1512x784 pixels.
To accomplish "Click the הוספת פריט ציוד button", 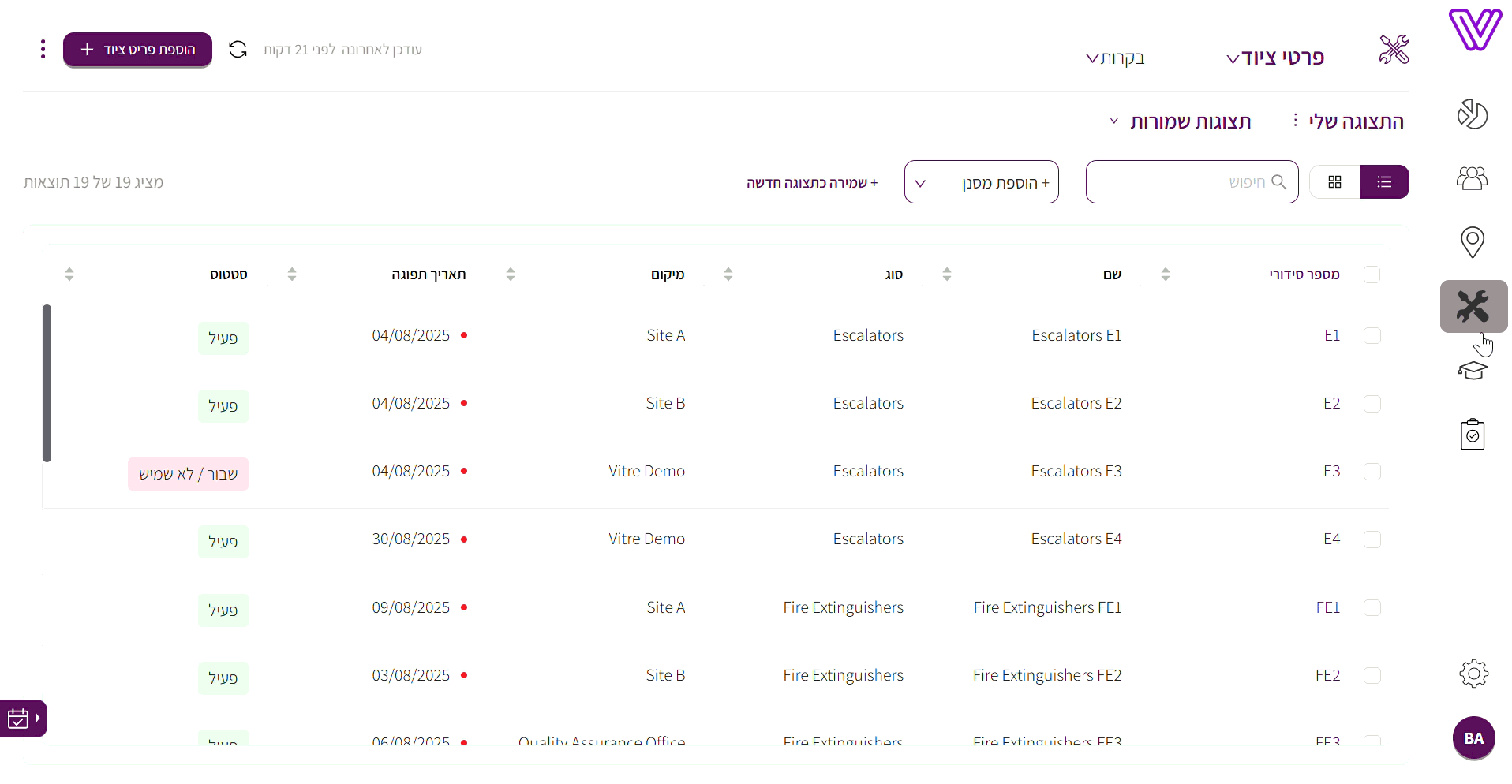I will 137,50.
